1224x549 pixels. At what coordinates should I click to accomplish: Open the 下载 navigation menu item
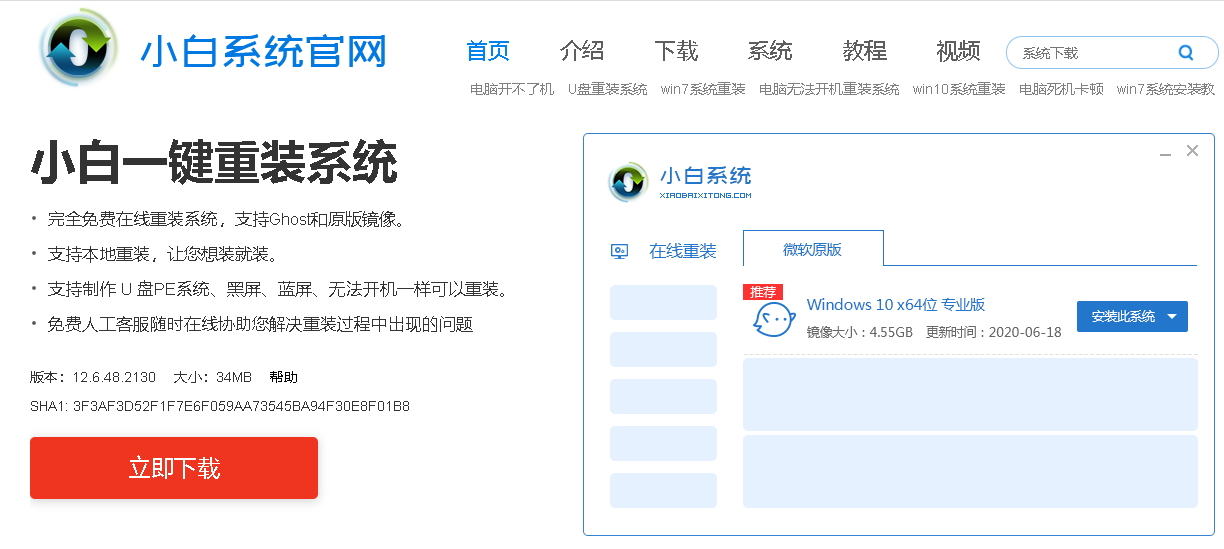[x=676, y=51]
